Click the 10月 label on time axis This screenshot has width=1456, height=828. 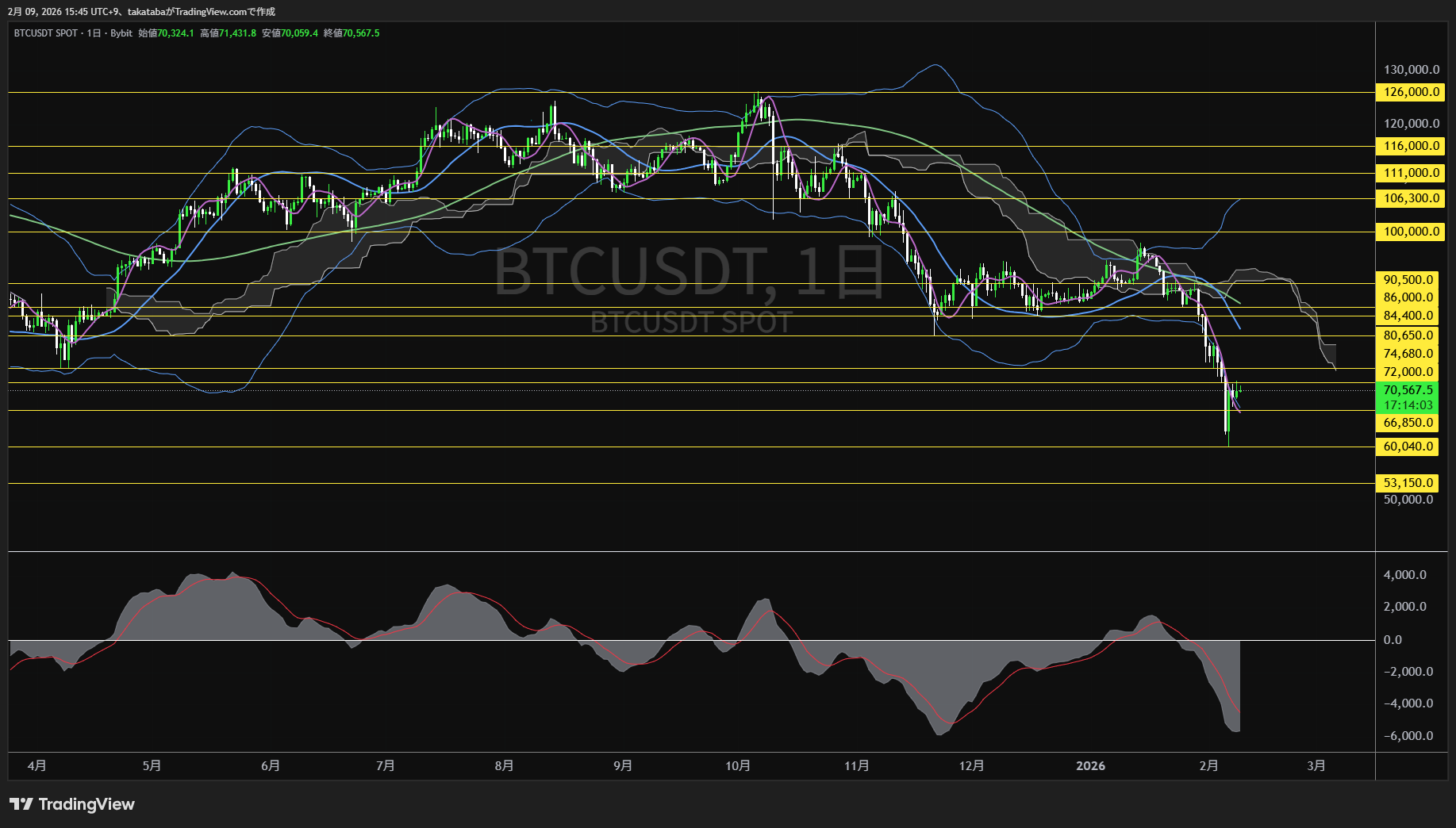(x=738, y=765)
